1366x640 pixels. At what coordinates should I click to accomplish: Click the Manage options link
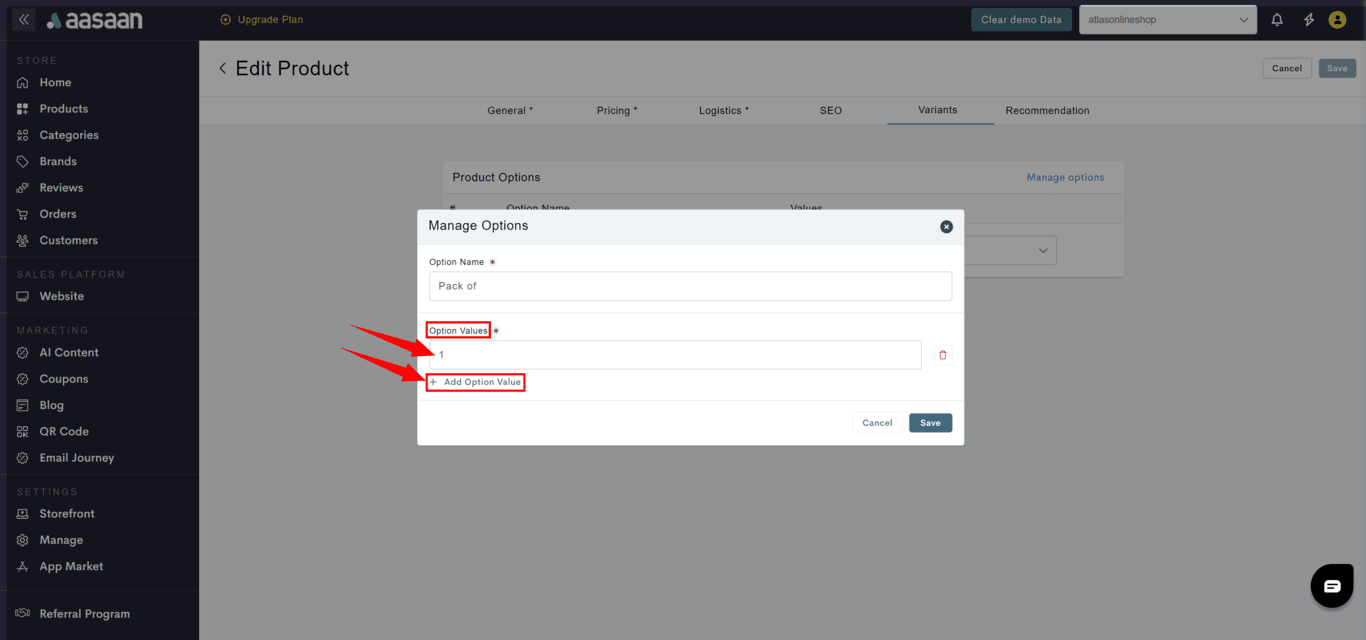(1065, 178)
